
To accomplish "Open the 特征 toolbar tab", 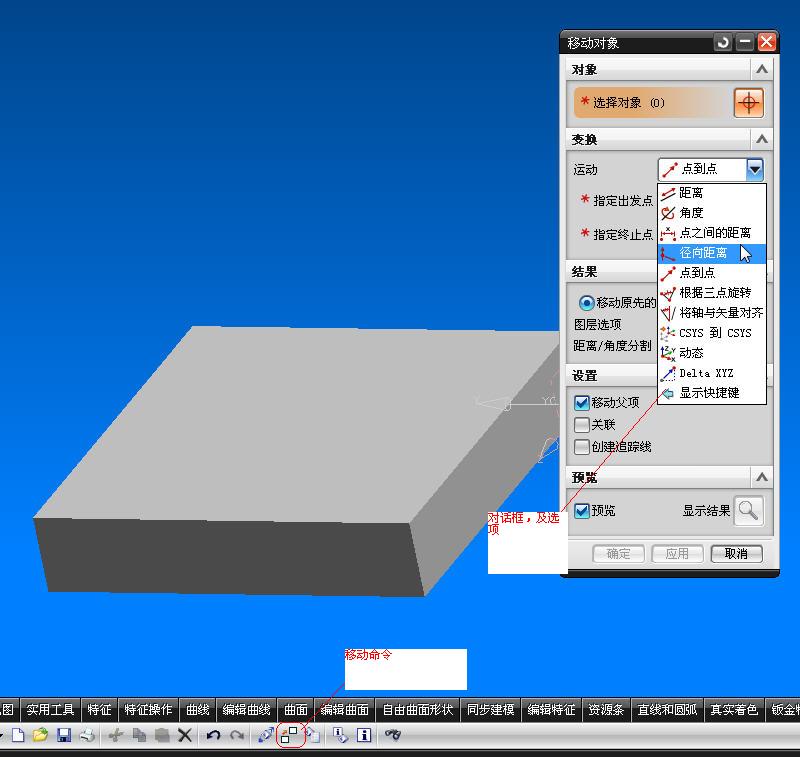I will (99, 710).
